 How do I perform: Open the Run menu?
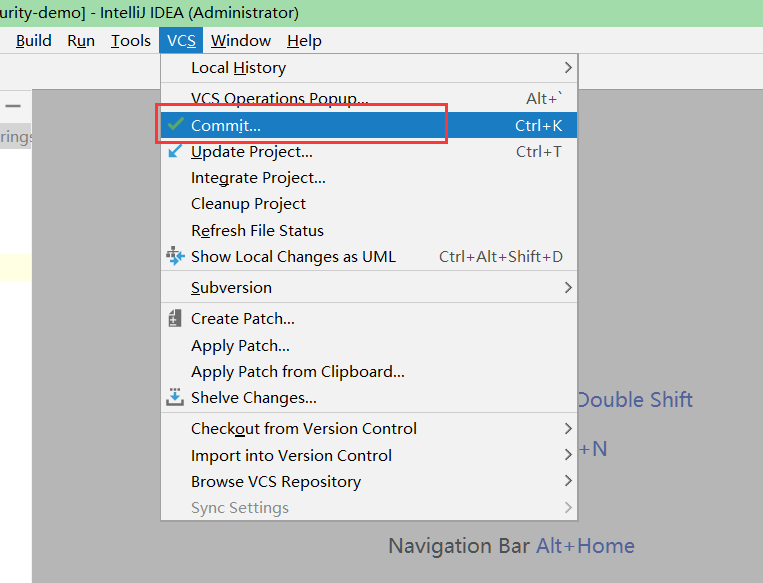[81, 40]
